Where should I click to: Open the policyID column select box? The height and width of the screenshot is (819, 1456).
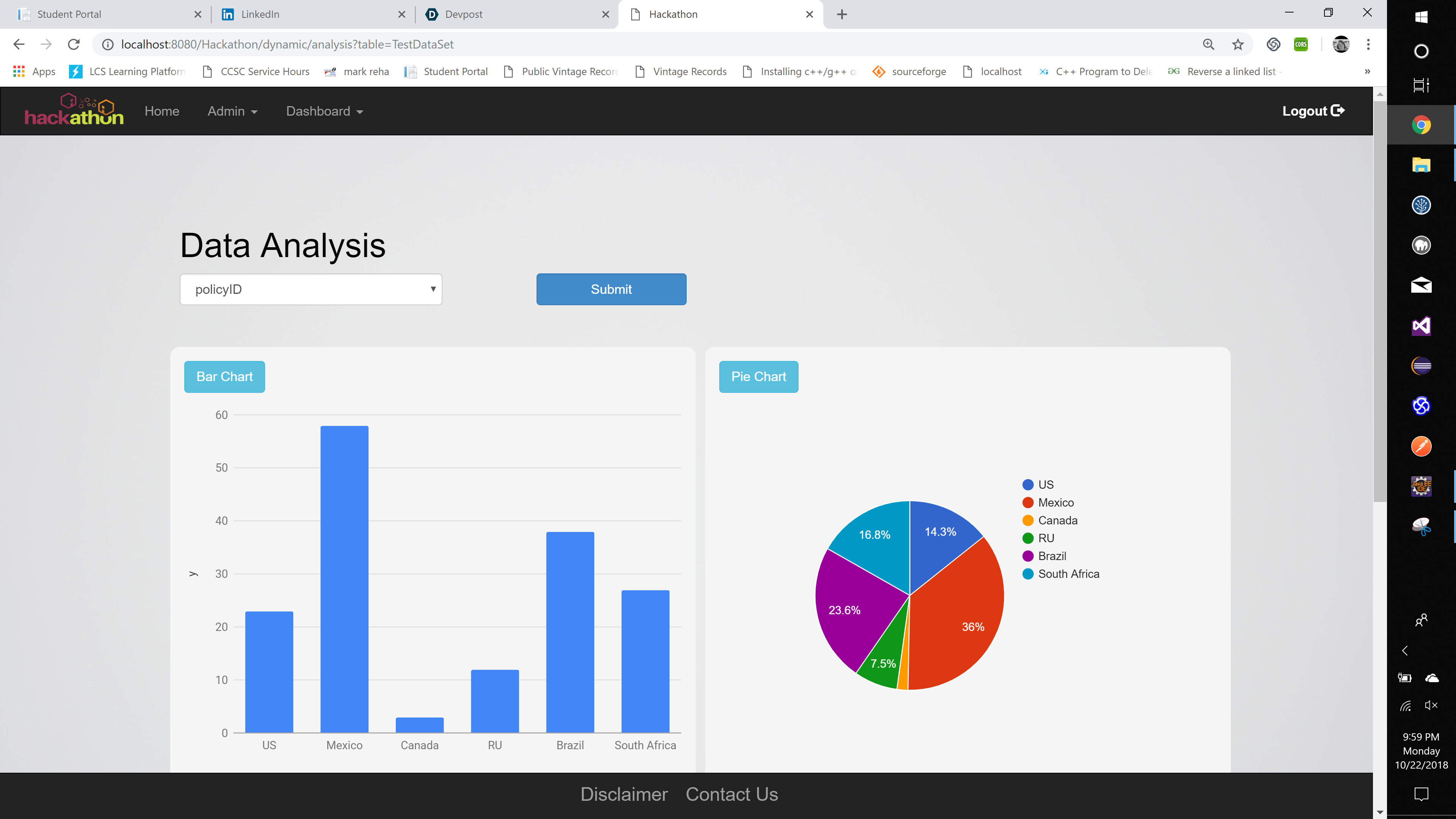[x=311, y=289]
